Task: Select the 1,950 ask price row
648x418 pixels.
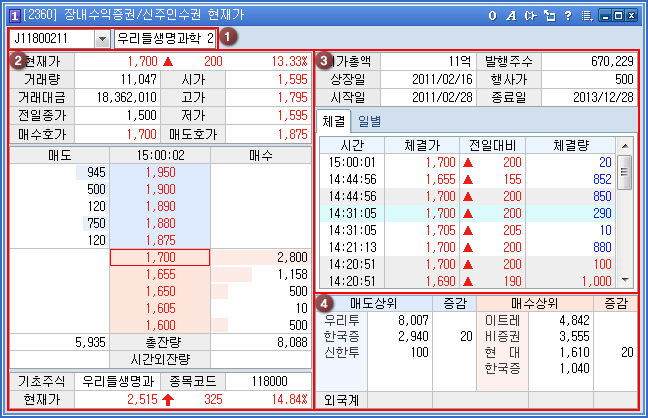Action: (x=159, y=173)
